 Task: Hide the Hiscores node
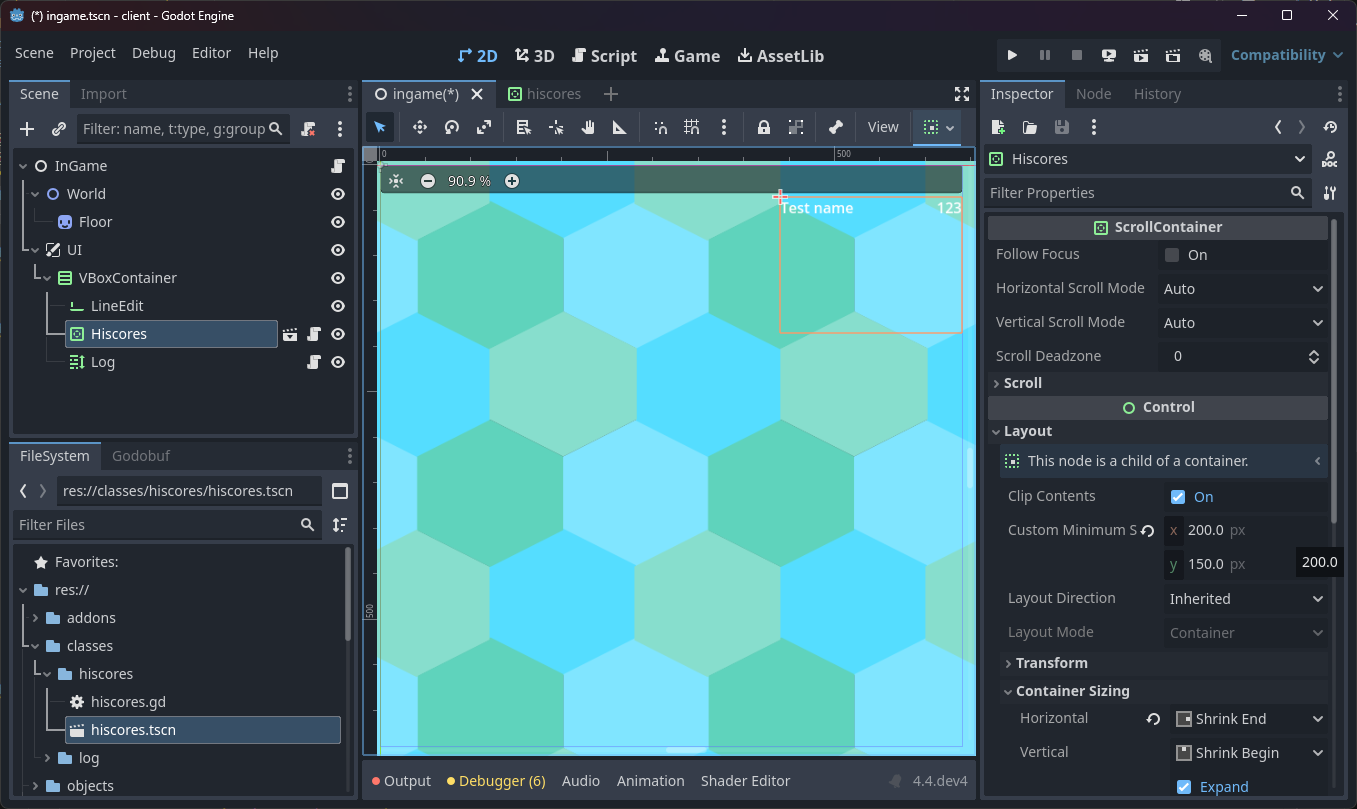point(338,334)
